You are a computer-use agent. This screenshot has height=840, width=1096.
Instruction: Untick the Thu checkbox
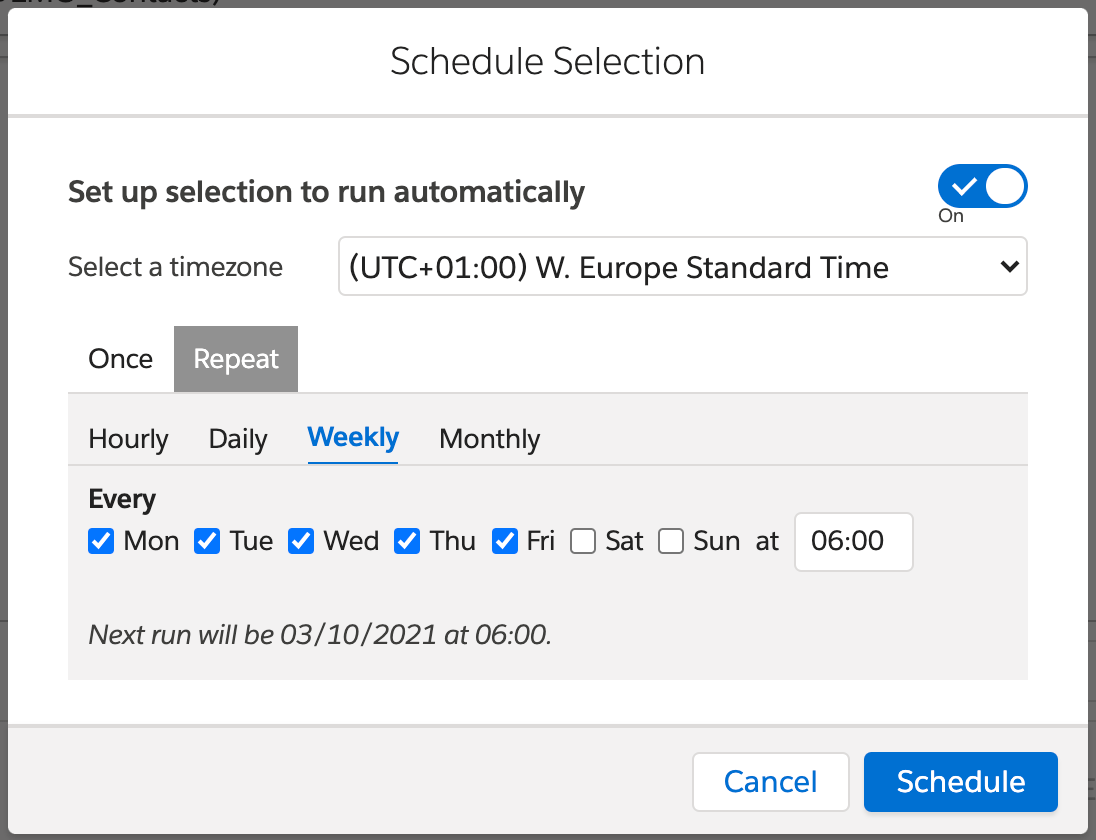[x=407, y=541]
